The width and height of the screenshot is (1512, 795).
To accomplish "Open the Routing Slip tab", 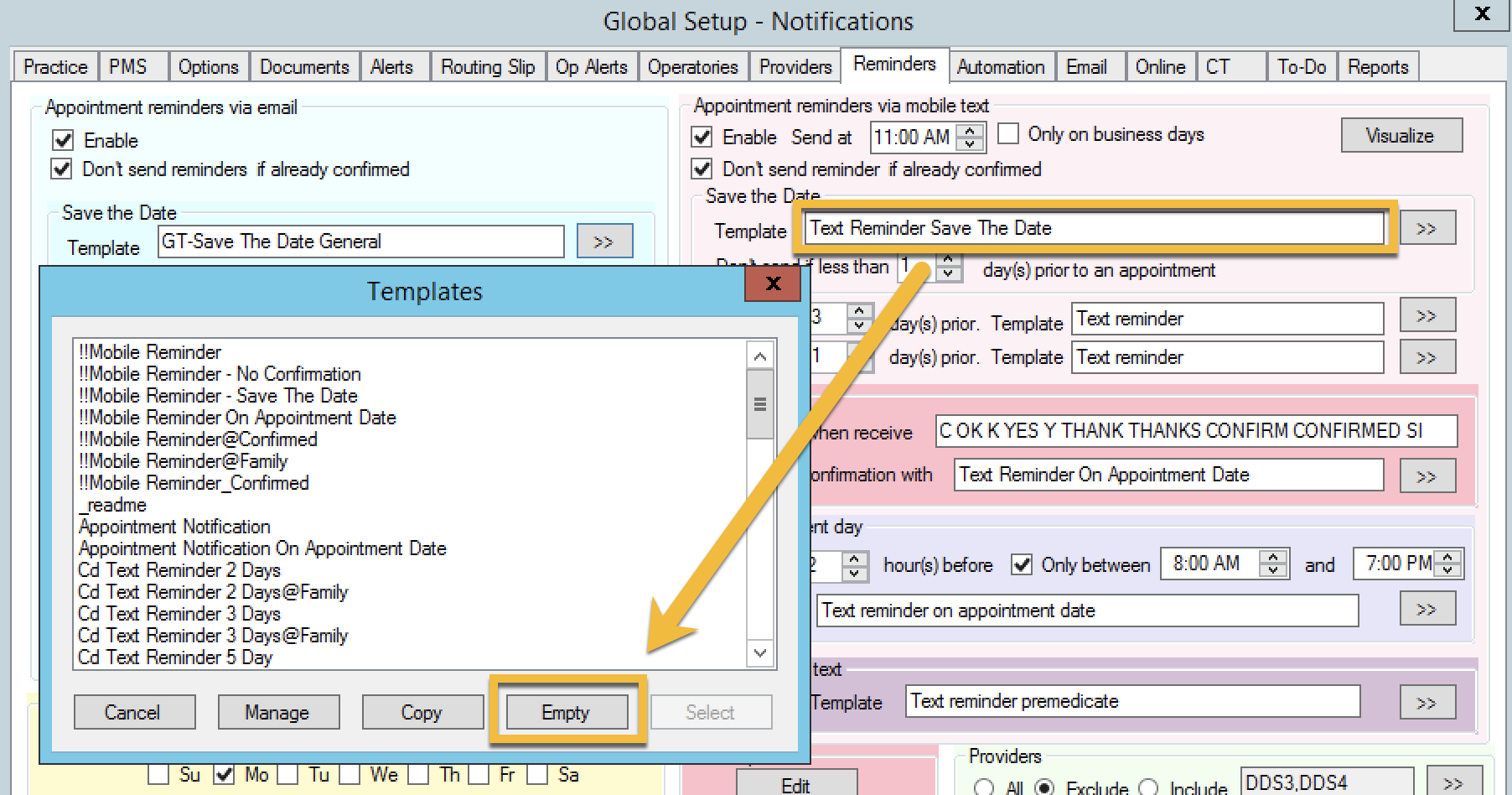I will [x=488, y=67].
